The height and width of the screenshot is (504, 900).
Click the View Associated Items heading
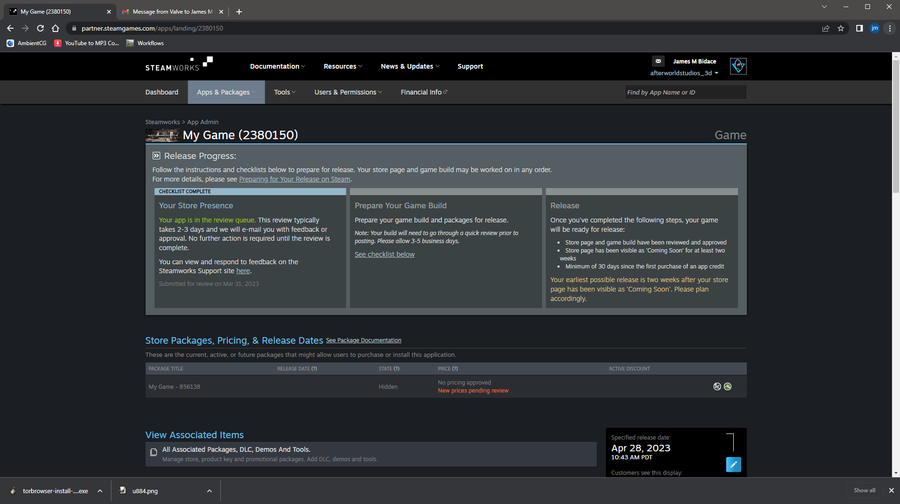pyautogui.click(x=194, y=435)
